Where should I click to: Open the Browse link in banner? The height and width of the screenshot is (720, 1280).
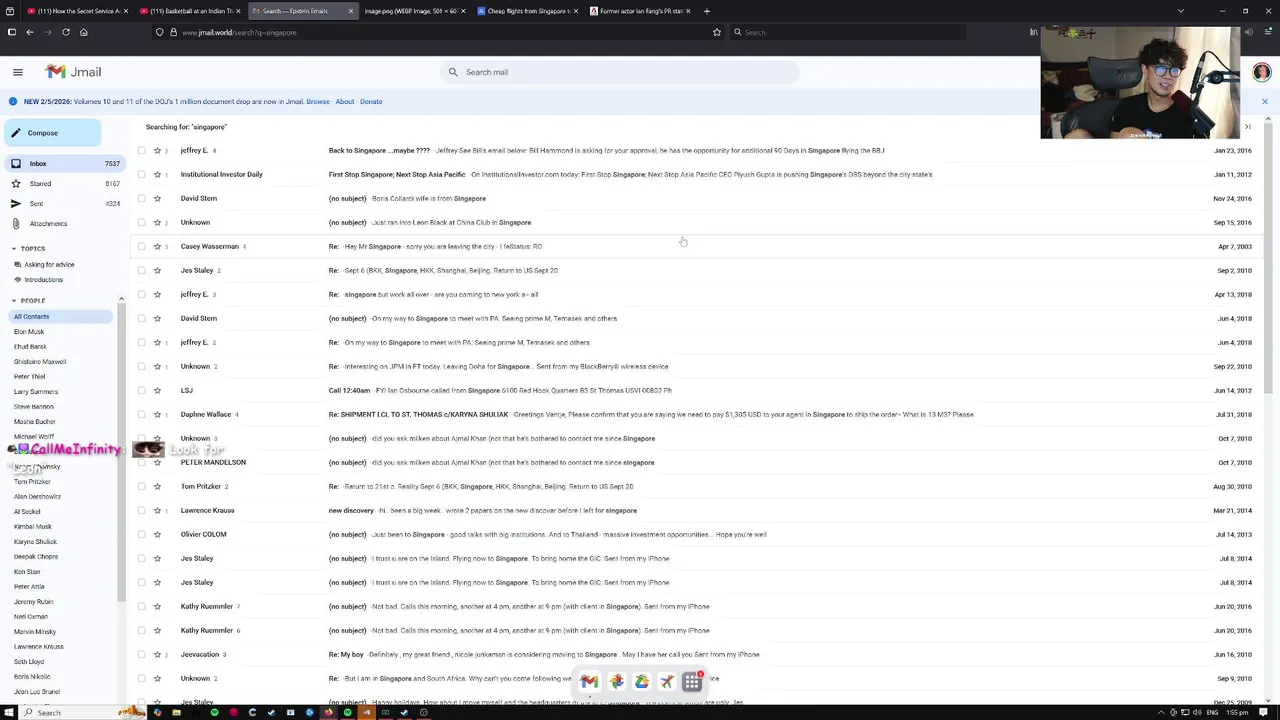click(x=318, y=101)
